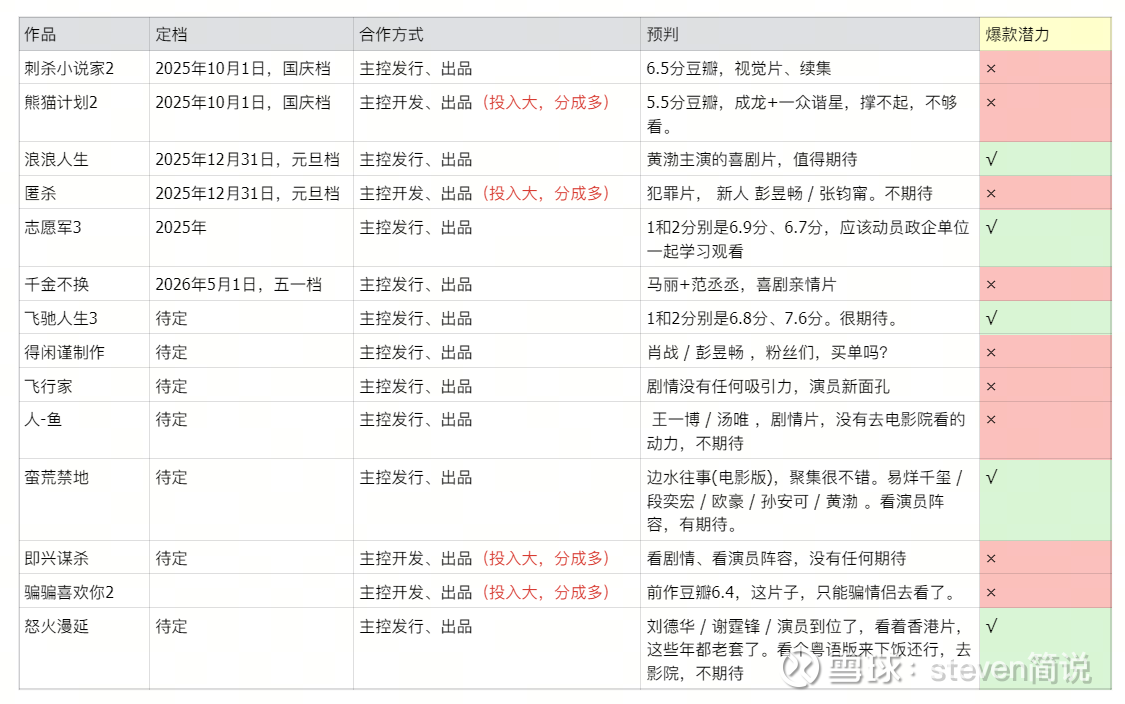The image size is (1125, 704).
Task: Click the × mark in the 千金不换 row
Action: pyautogui.click(x=991, y=285)
